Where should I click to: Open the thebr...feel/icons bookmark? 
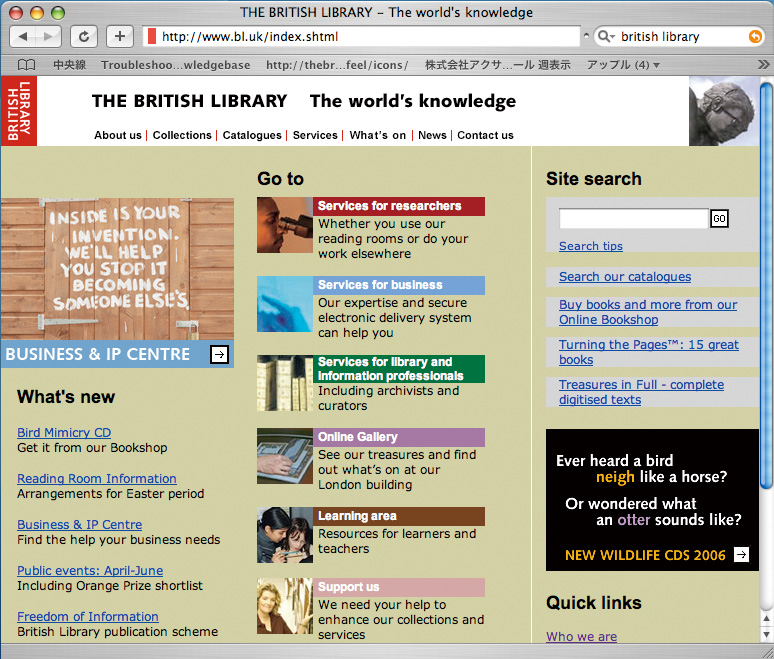(337, 65)
